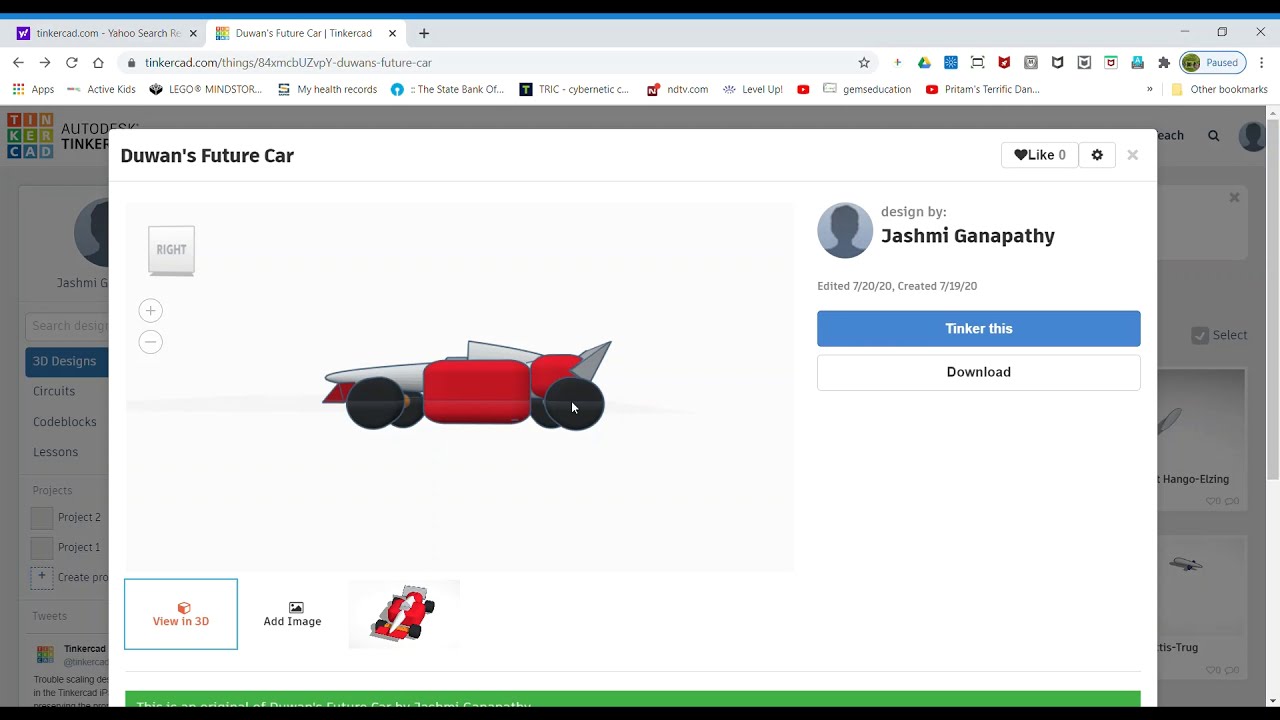
Task: Select Codeblocks in sidebar
Action: tap(65, 422)
